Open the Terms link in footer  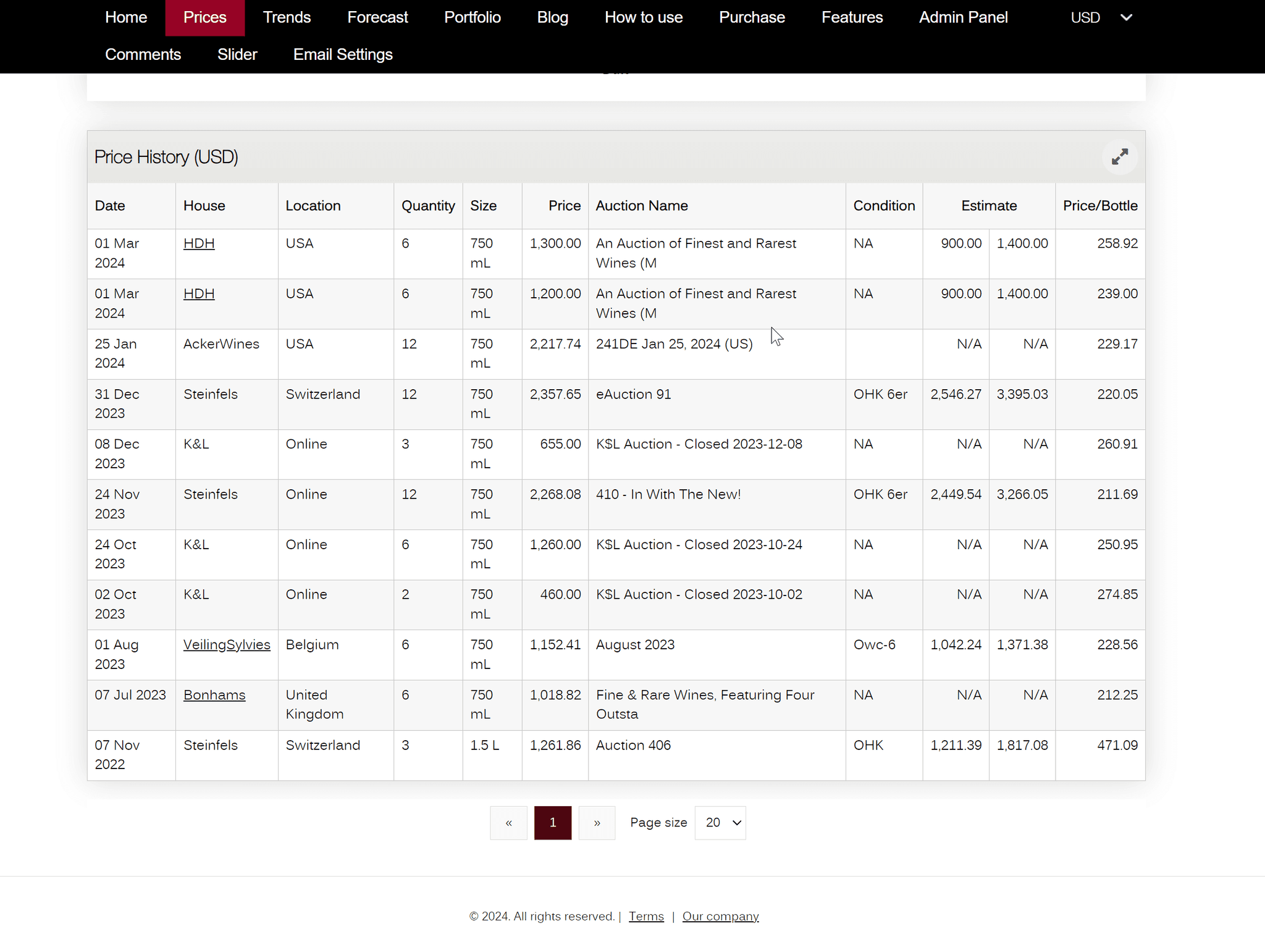coord(646,916)
